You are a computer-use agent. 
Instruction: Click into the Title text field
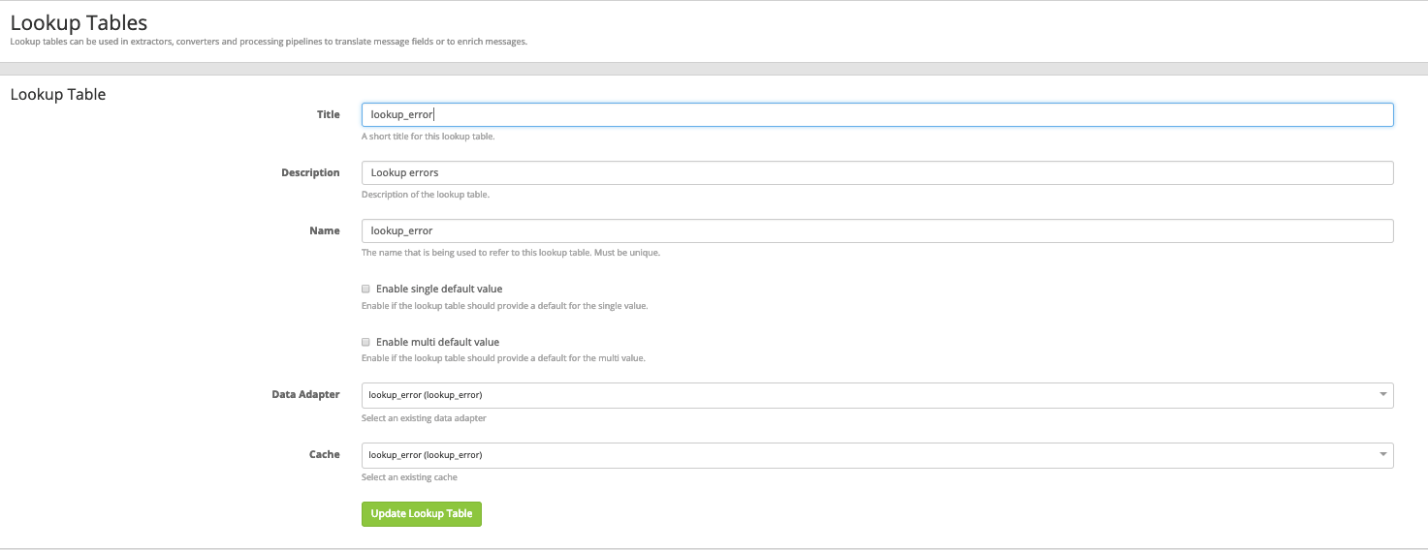[x=876, y=115]
